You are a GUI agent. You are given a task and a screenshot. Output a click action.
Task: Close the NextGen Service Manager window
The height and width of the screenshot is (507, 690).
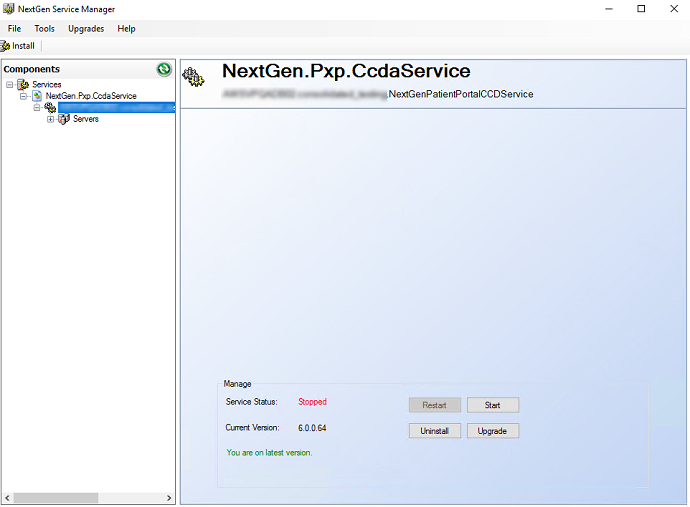coord(674,9)
